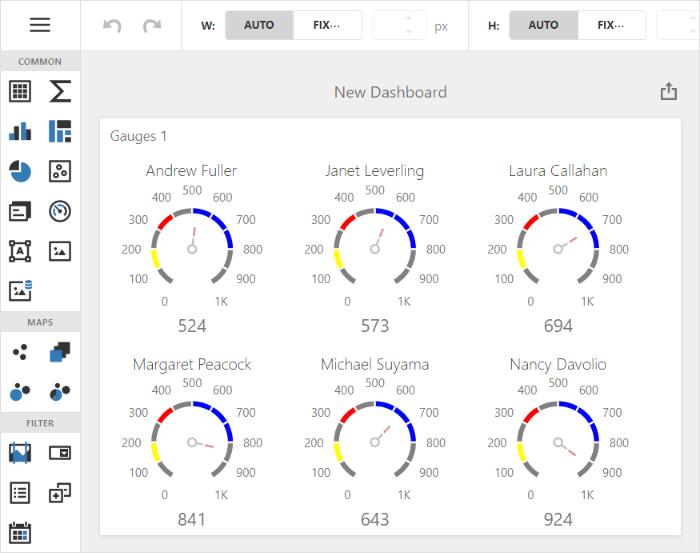
Task: Click the value 573 under Janet Leverling
Action: (375, 326)
